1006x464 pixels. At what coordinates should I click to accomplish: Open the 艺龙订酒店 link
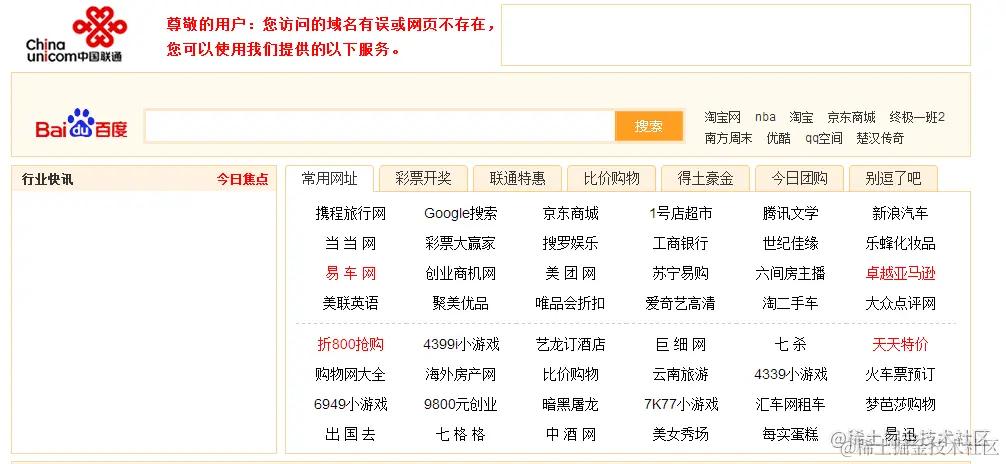coord(570,345)
